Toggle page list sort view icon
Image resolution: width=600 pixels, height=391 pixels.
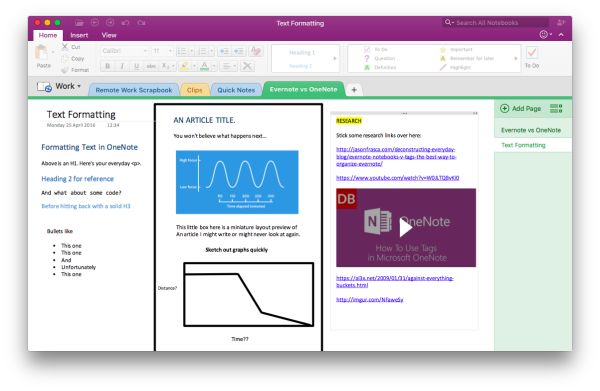556,109
